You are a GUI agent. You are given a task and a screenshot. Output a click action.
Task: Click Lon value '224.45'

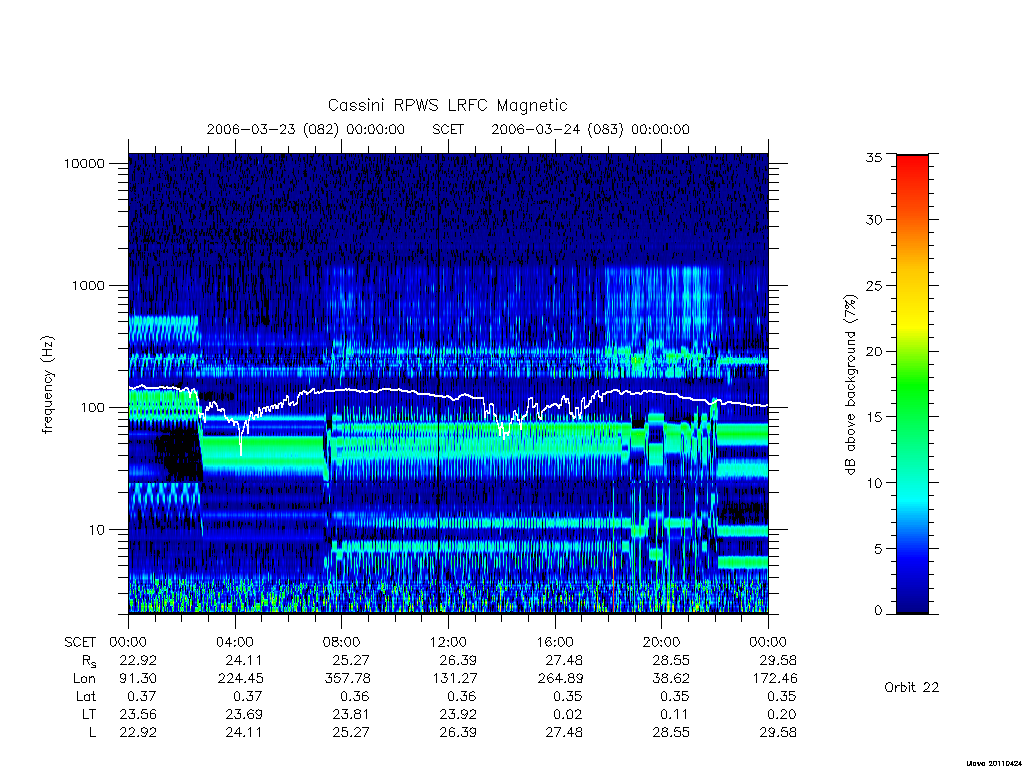click(240, 679)
